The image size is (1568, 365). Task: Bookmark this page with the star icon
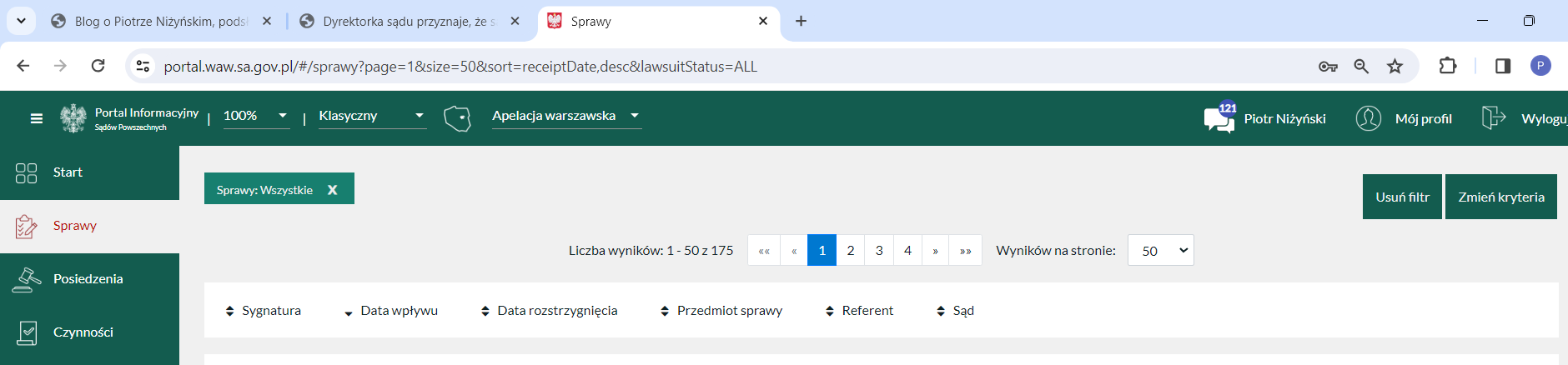tap(1395, 67)
